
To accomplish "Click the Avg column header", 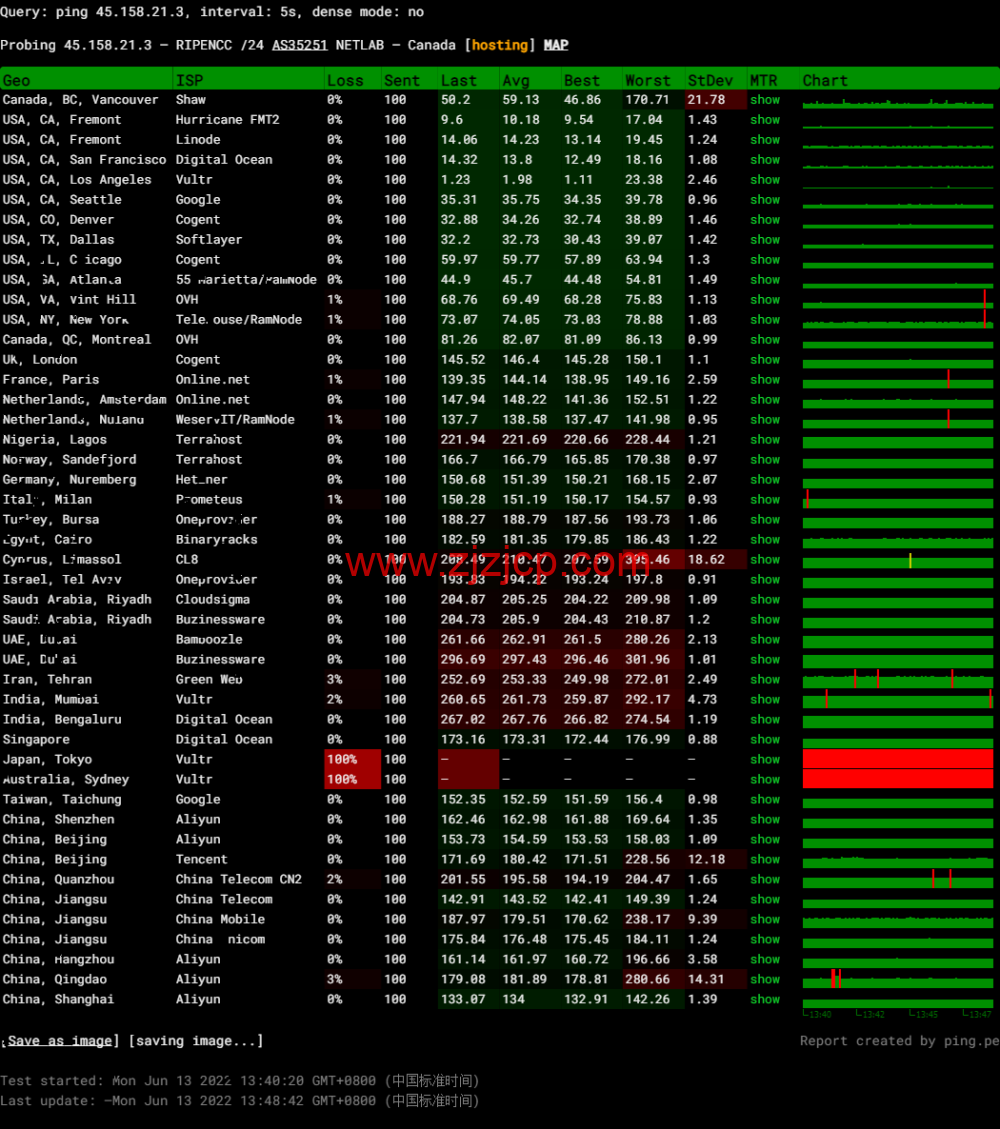I will coord(516,80).
